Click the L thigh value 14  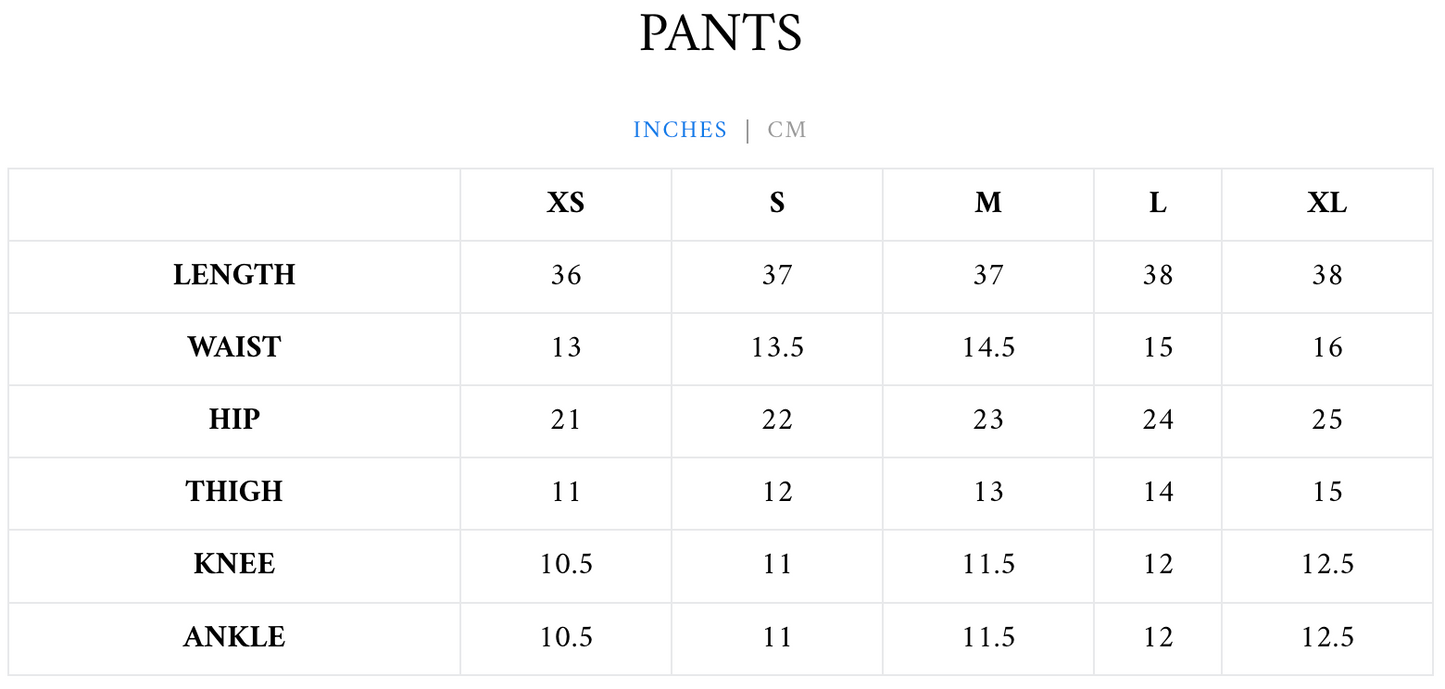(x=1158, y=491)
